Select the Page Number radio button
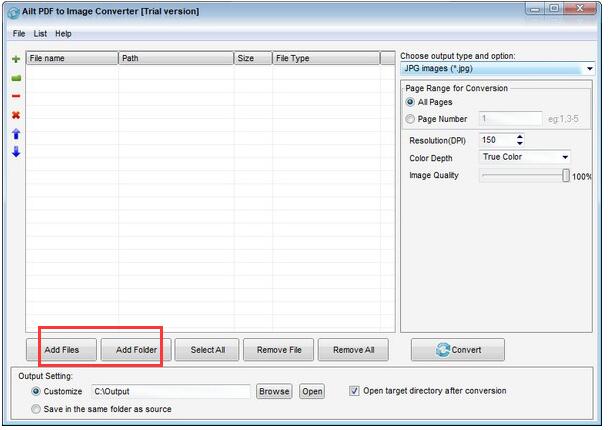Viewport: 609px width, 430px height. tap(410, 119)
